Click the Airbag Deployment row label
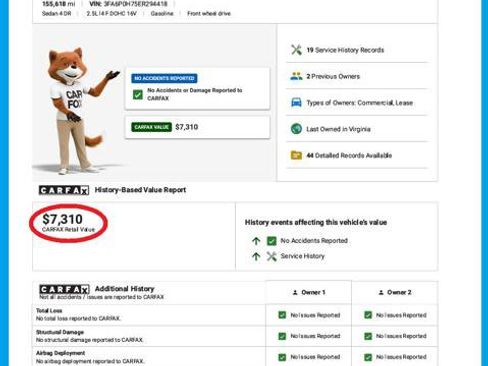This screenshot has width=488, height=366. tap(61, 353)
